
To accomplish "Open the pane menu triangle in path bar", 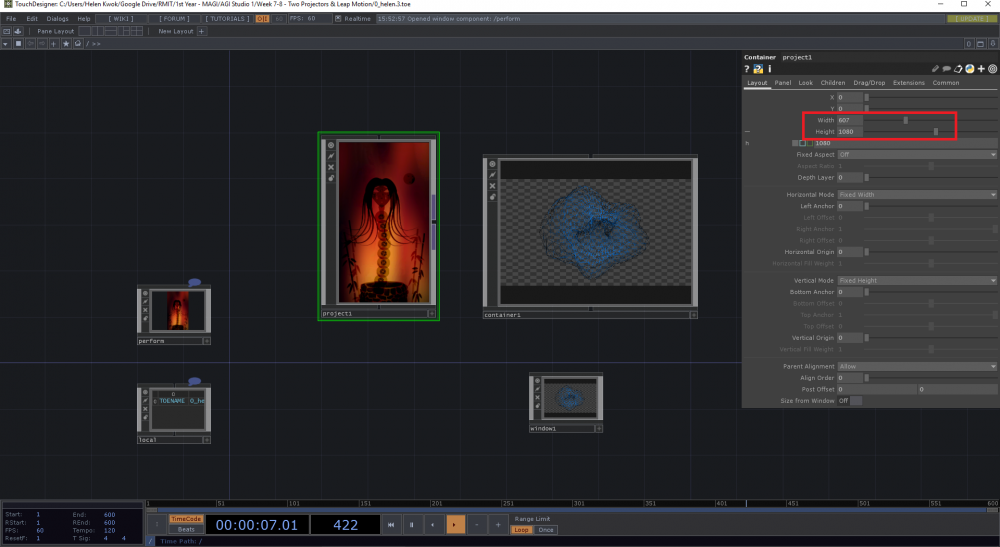I will pyautogui.click(x=6, y=43).
